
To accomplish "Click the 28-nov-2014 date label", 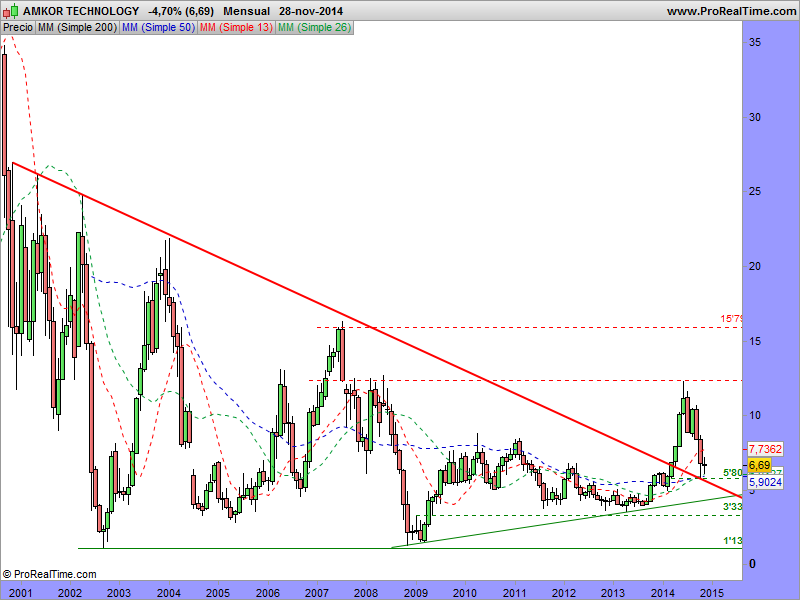I will coord(311,11).
